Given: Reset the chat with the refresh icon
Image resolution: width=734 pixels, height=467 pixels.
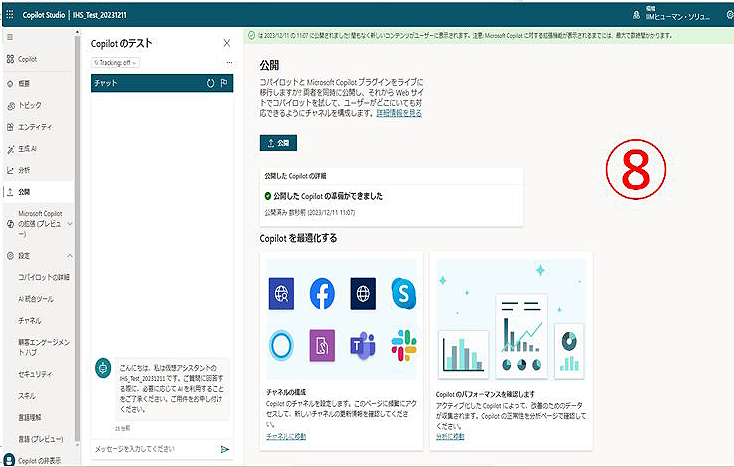Looking at the screenshot, I should (x=211, y=83).
